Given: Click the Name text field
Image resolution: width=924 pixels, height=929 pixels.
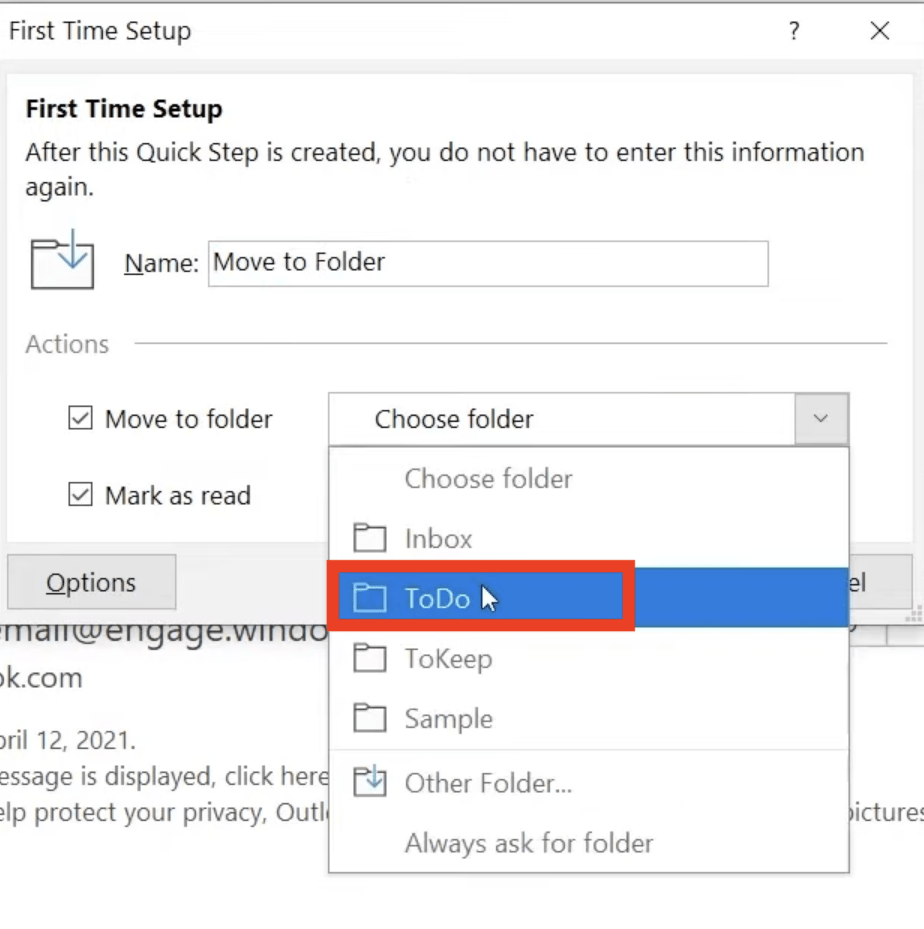Looking at the screenshot, I should click(488, 263).
